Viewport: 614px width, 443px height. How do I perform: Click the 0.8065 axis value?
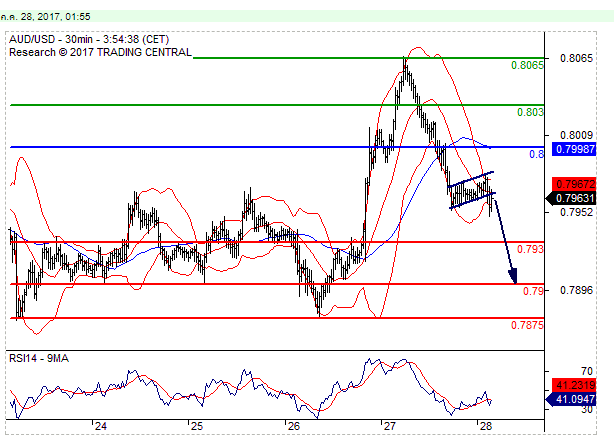(576, 58)
